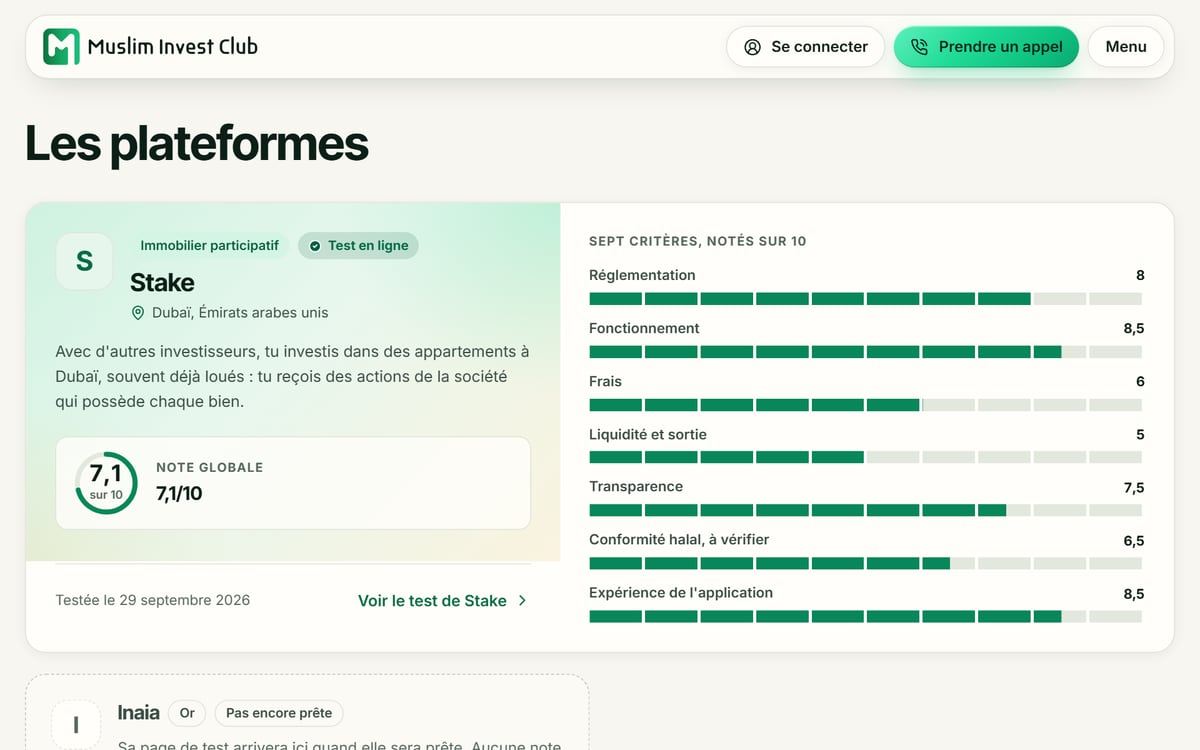Image resolution: width=1200 pixels, height=750 pixels.
Task: Click the Inaia platform title
Action: [x=138, y=713]
